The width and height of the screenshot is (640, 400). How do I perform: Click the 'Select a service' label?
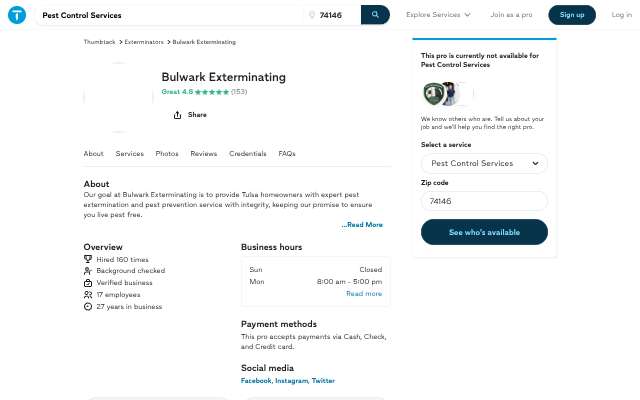446,144
